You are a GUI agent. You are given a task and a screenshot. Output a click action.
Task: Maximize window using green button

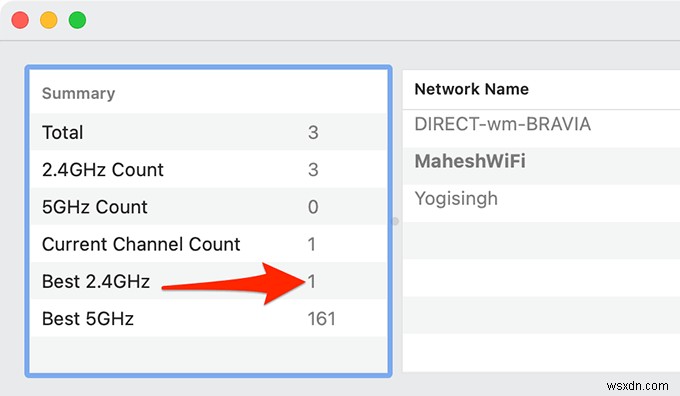point(77,20)
